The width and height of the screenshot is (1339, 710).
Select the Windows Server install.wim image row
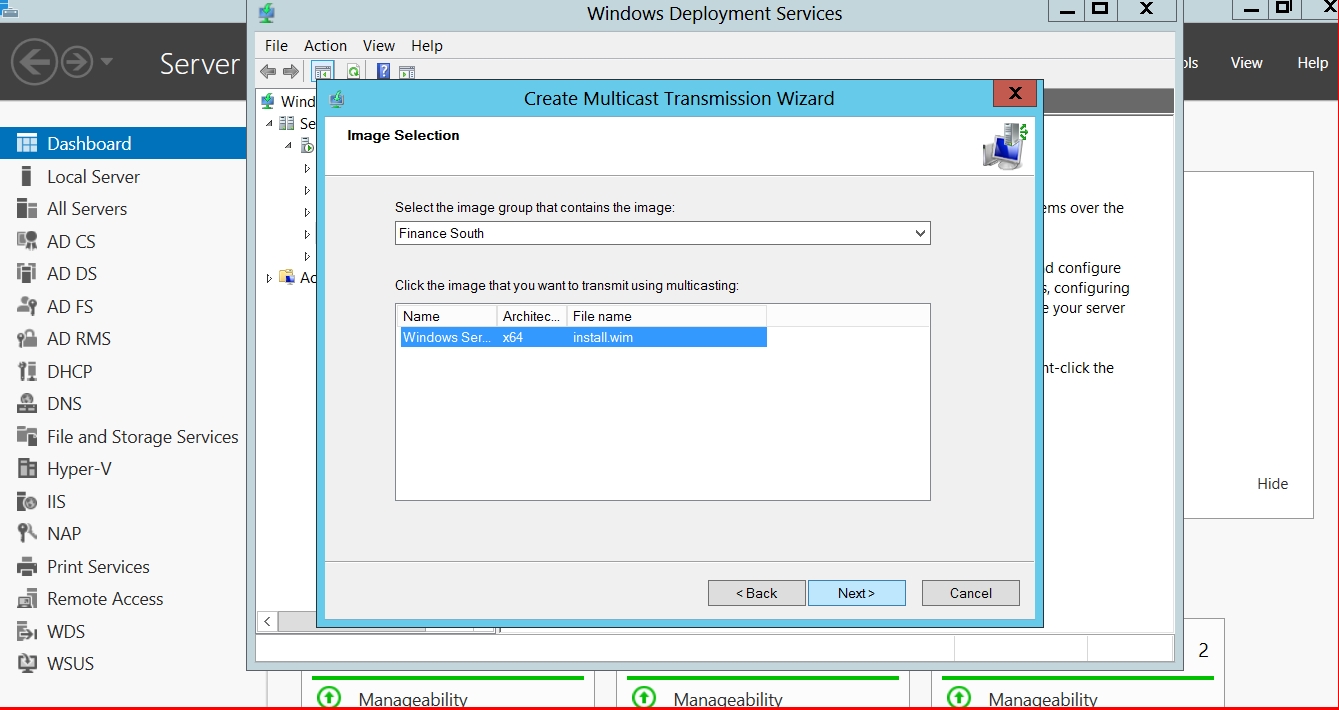click(583, 337)
